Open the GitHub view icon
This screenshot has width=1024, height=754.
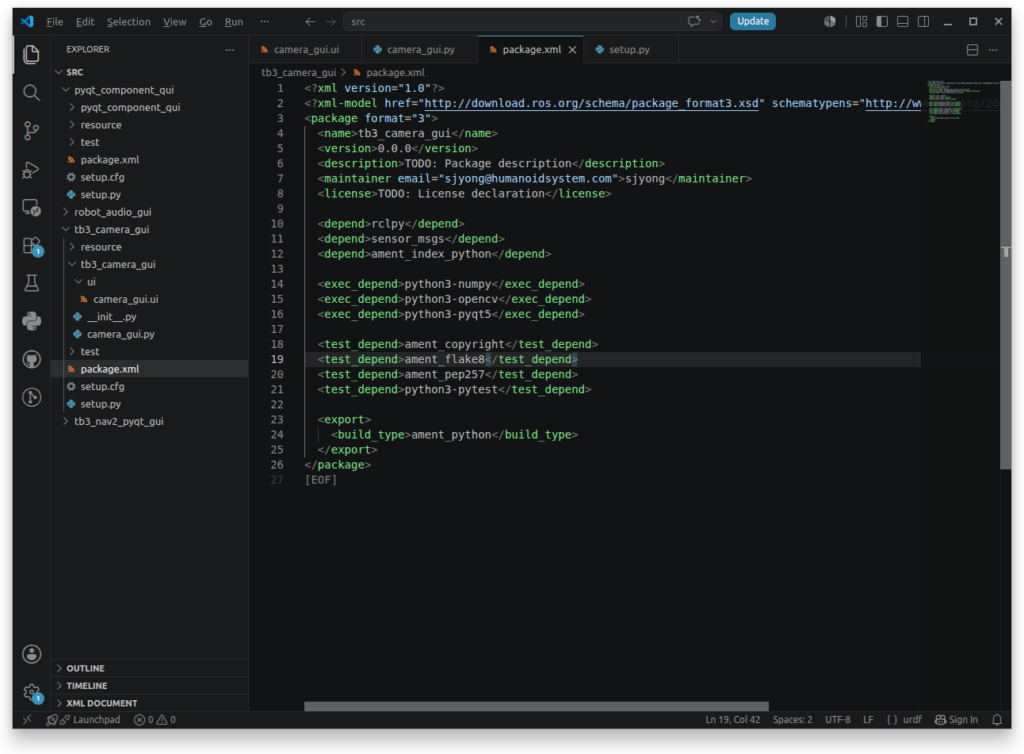pos(31,359)
